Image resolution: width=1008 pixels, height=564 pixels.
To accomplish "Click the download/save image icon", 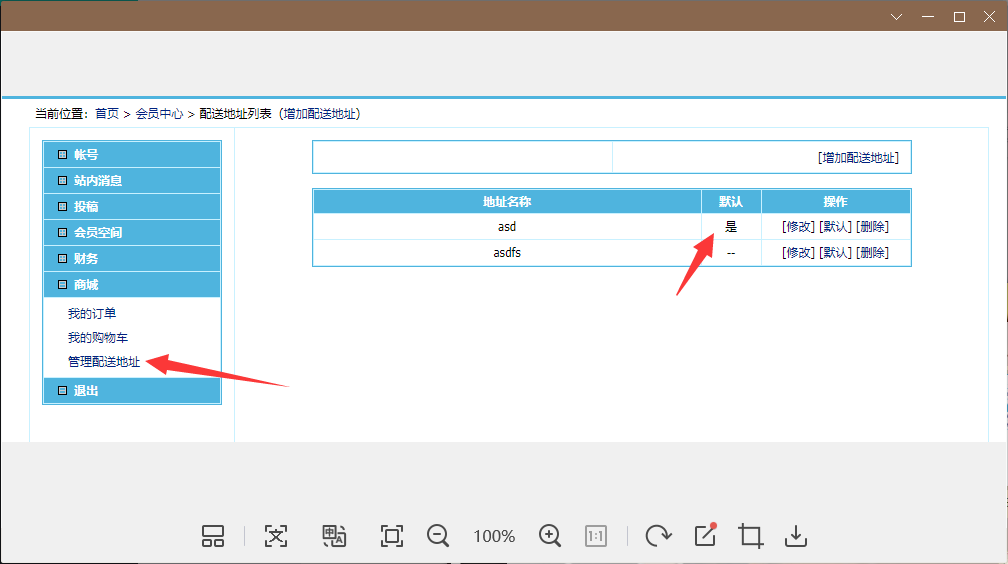I will (x=795, y=536).
